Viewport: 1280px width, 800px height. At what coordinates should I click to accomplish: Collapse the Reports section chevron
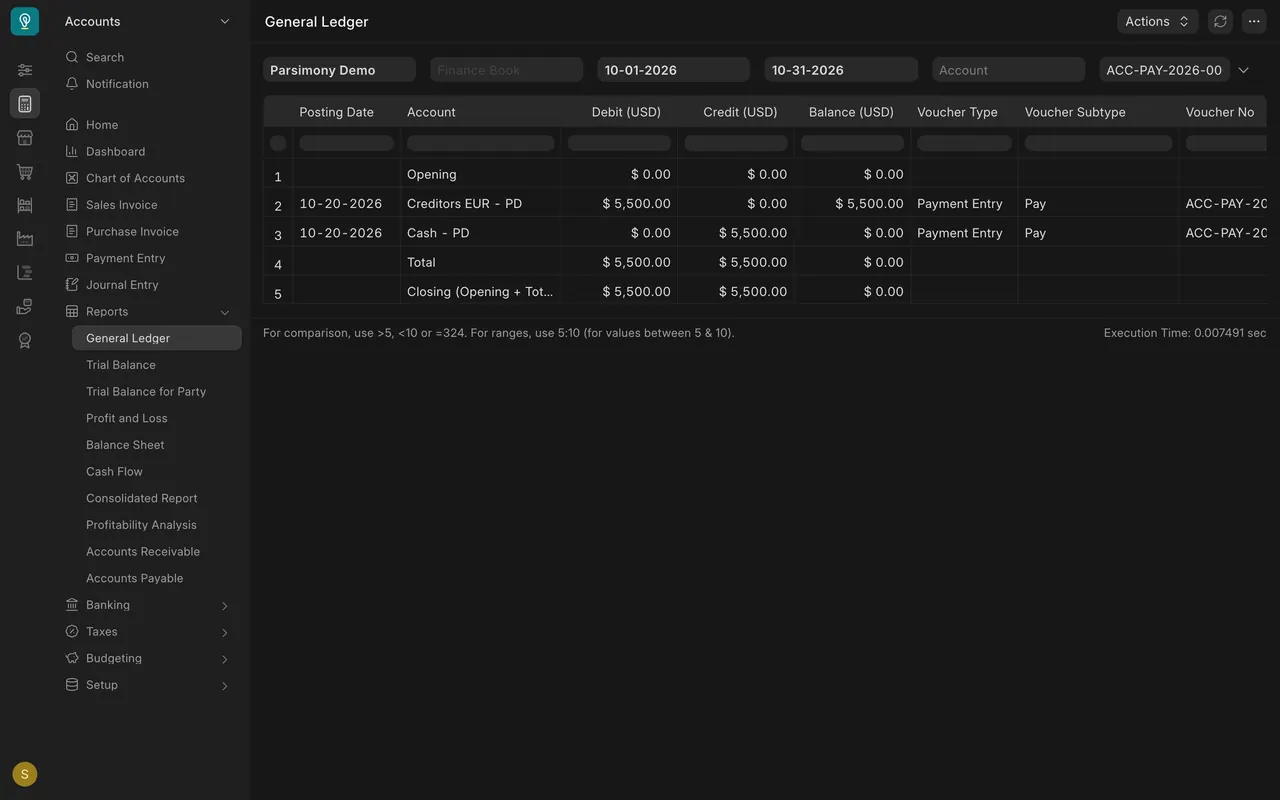point(225,312)
